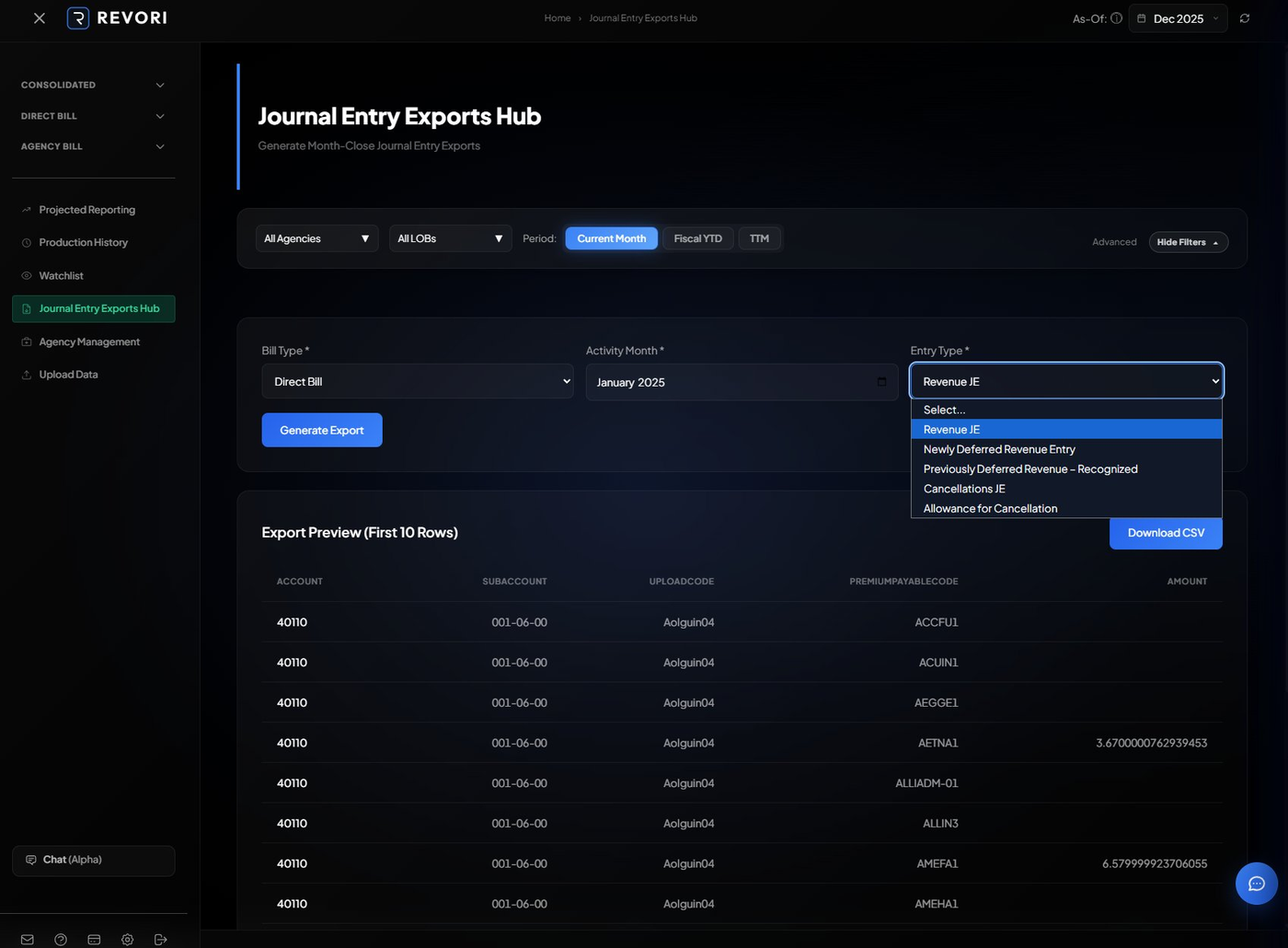The height and width of the screenshot is (948, 1288).
Task: Click the mail icon in bottom bar
Action: [28, 940]
